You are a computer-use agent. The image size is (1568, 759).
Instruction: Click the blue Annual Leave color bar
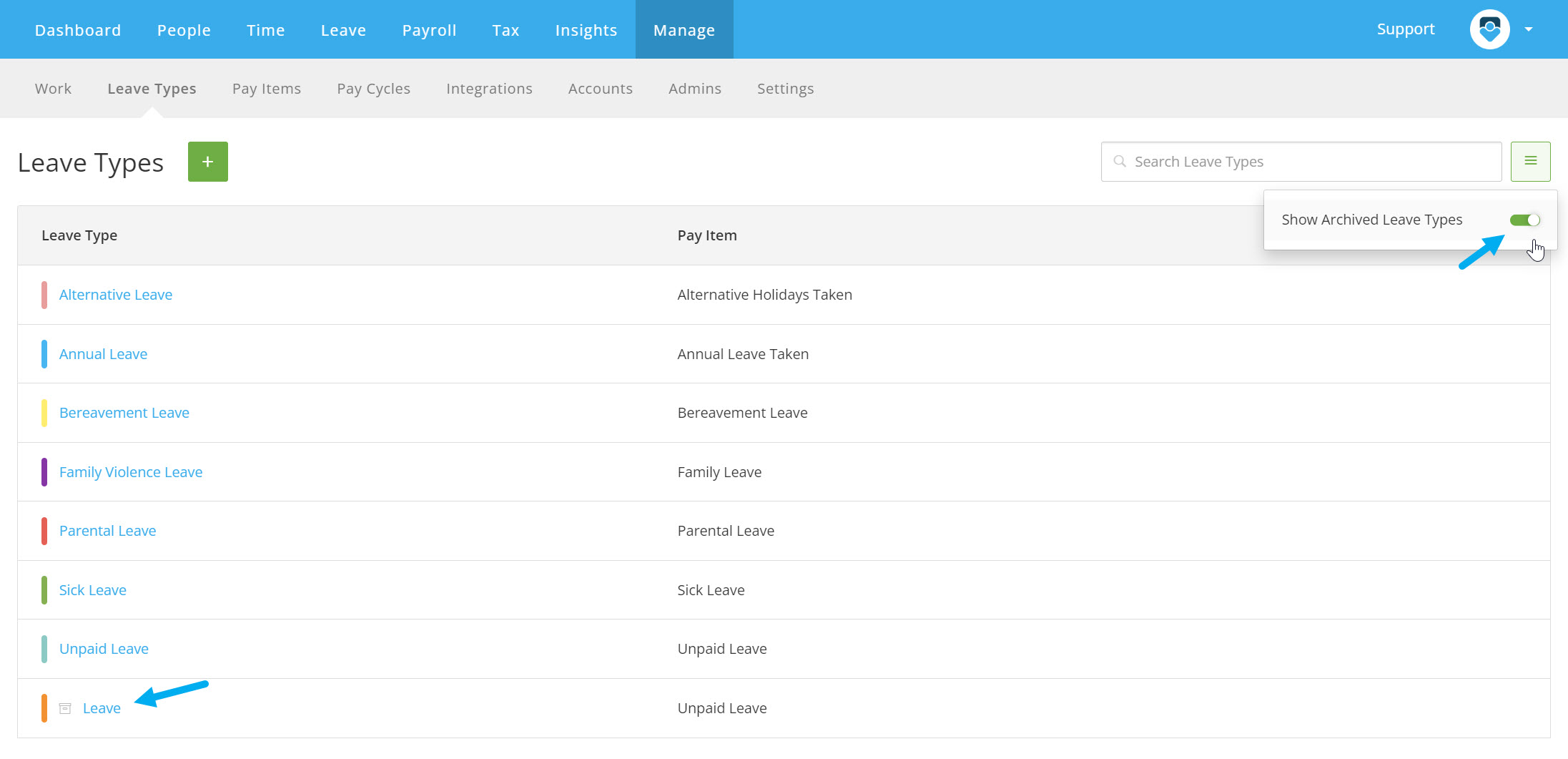point(44,354)
